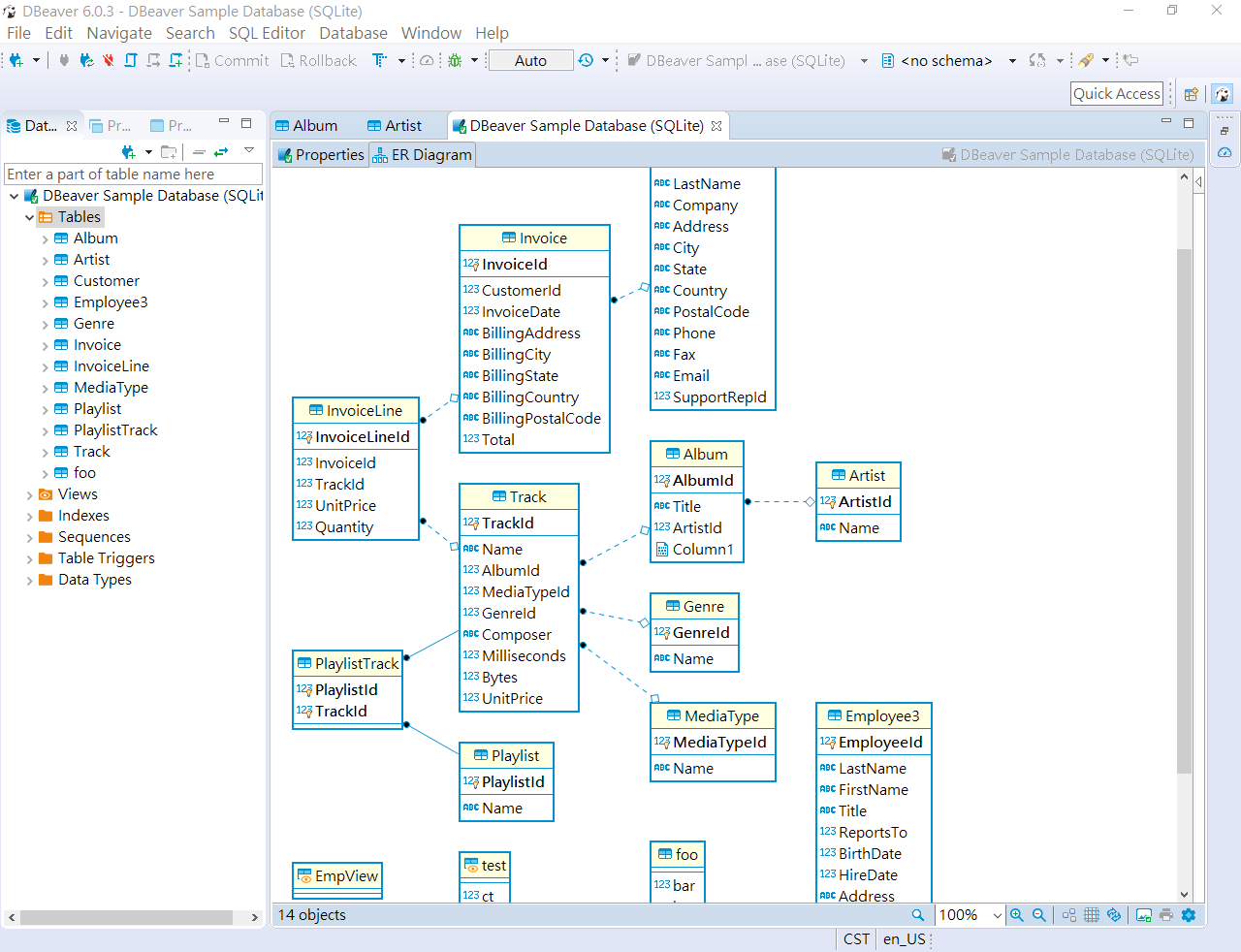This screenshot has width=1241, height=952.
Task: Collapse the Tables tree node
Action: pyautogui.click(x=29, y=217)
